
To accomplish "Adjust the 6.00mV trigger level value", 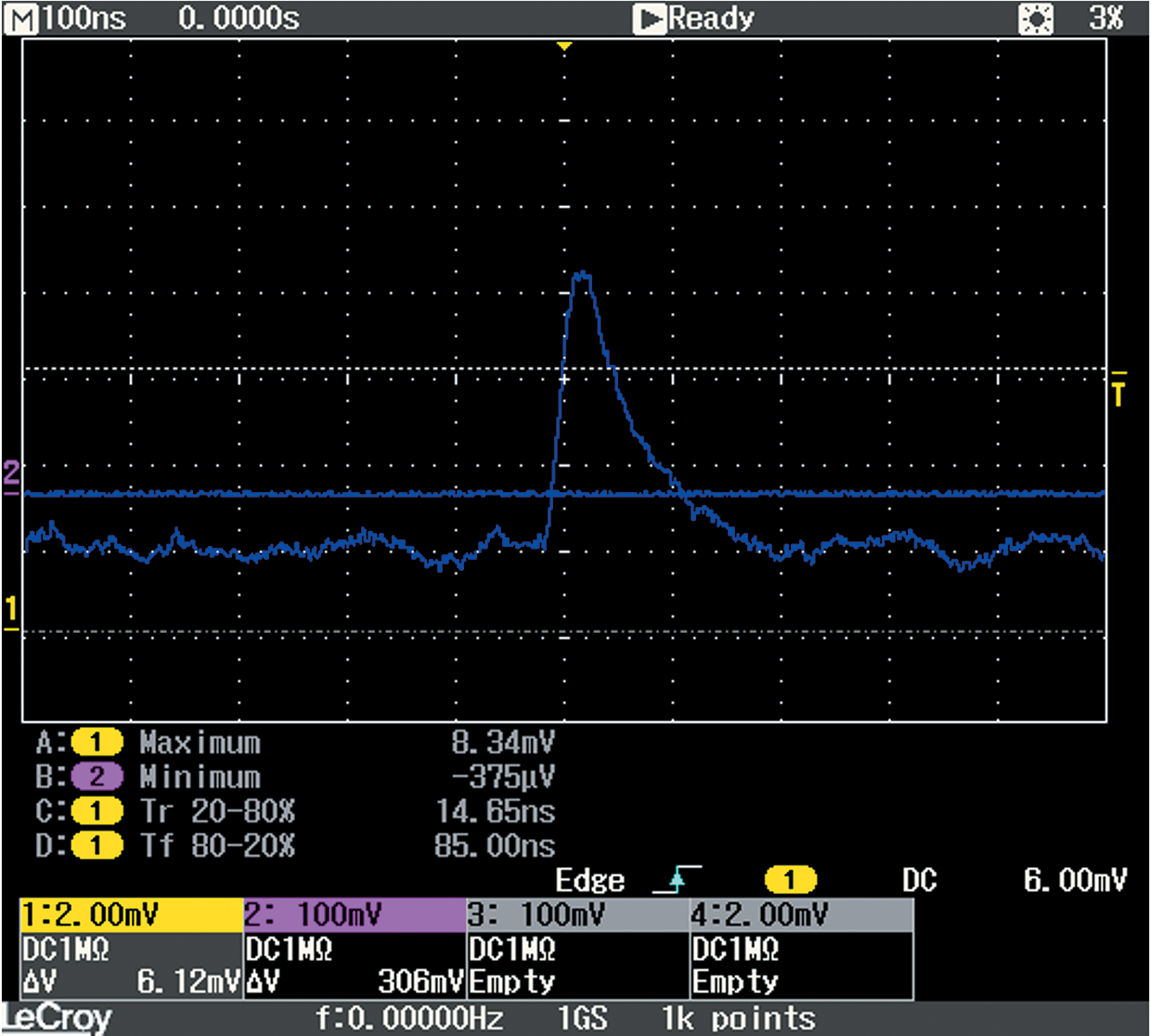I will pyautogui.click(x=1075, y=880).
